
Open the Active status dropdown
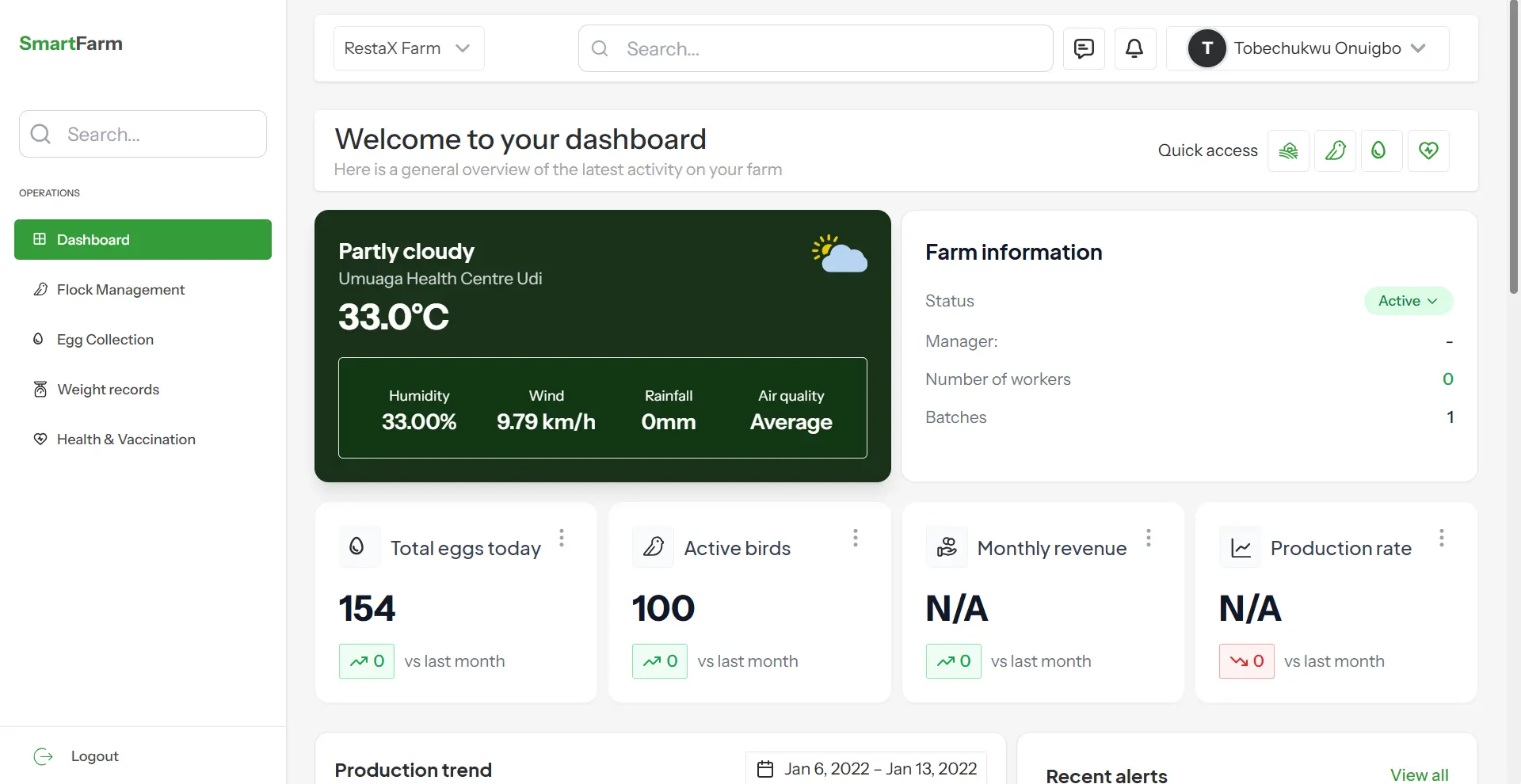pos(1408,301)
